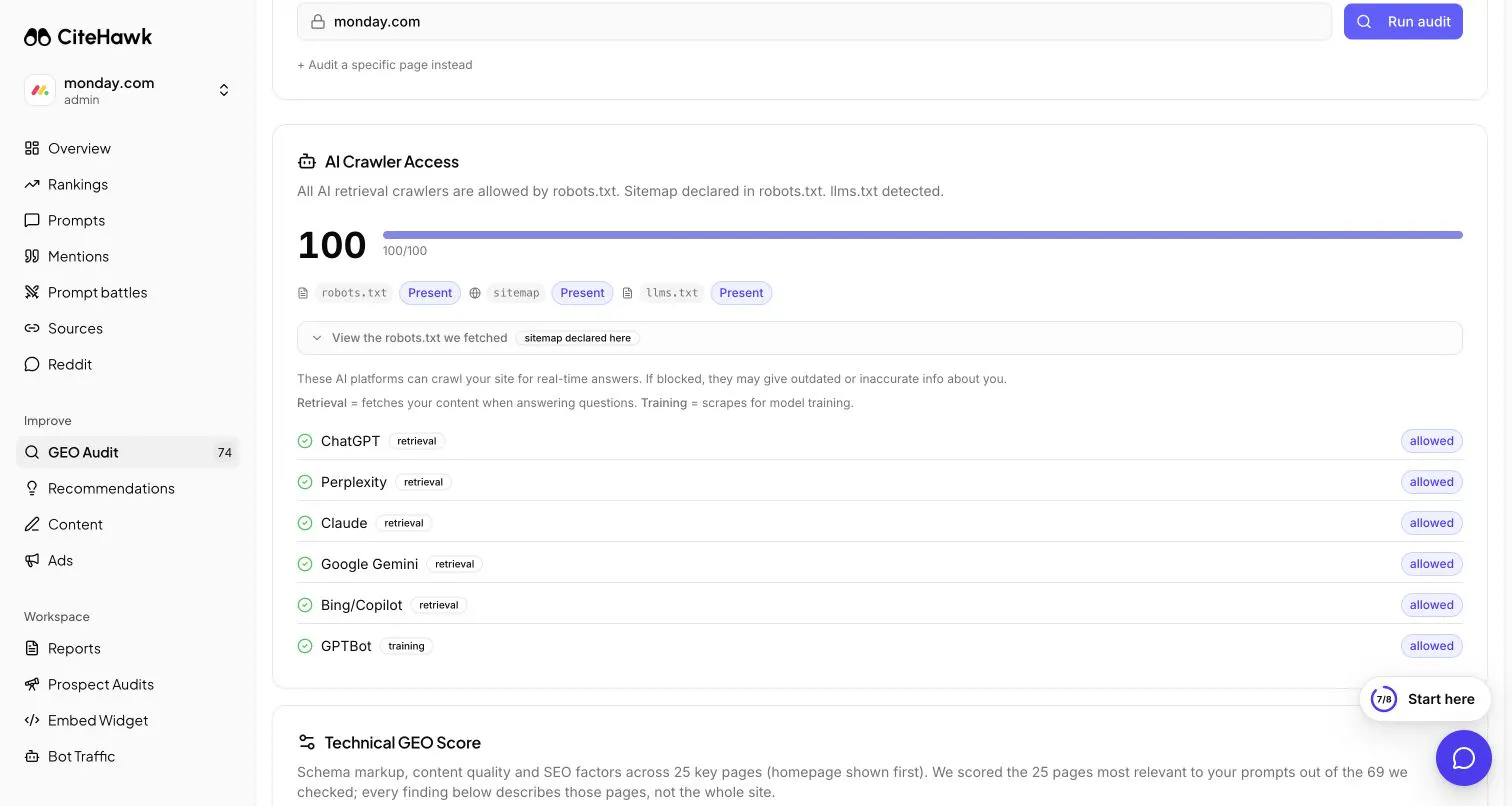The width and height of the screenshot is (1512, 806).
Task: Click the Google Gemini allowed status badge
Action: pyautogui.click(x=1432, y=564)
